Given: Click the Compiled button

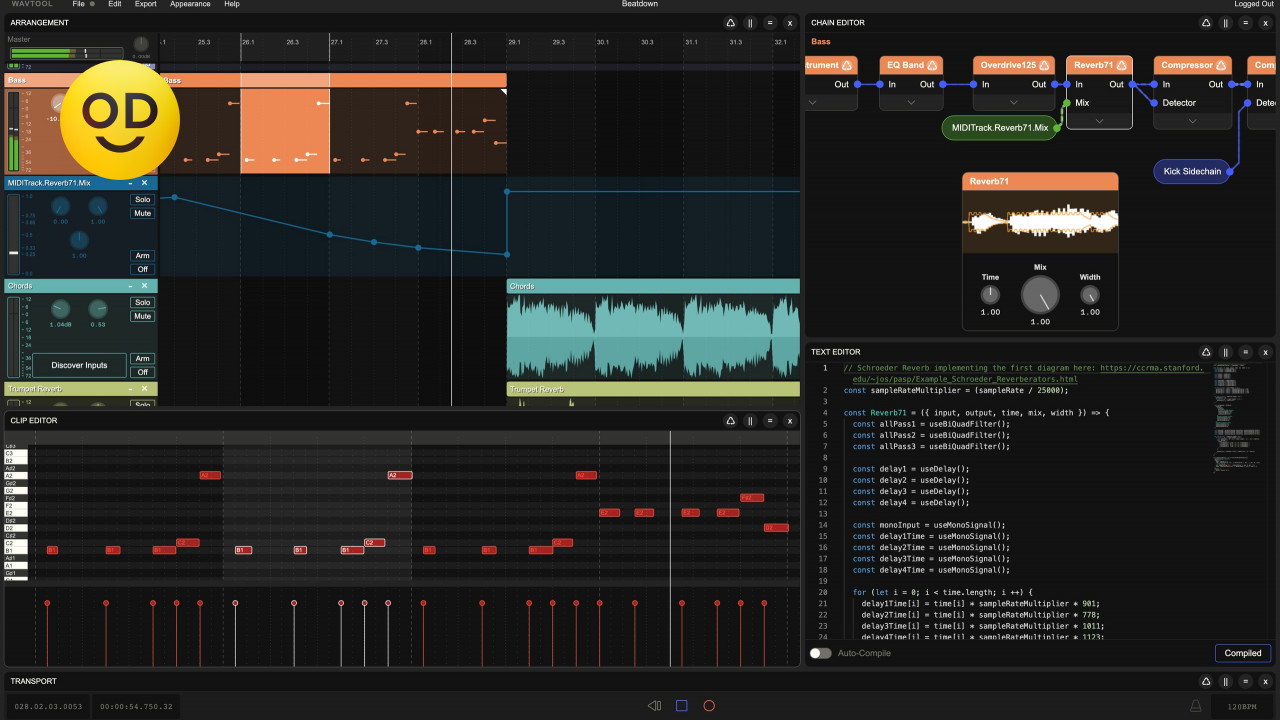Looking at the screenshot, I should click(1243, 653).
